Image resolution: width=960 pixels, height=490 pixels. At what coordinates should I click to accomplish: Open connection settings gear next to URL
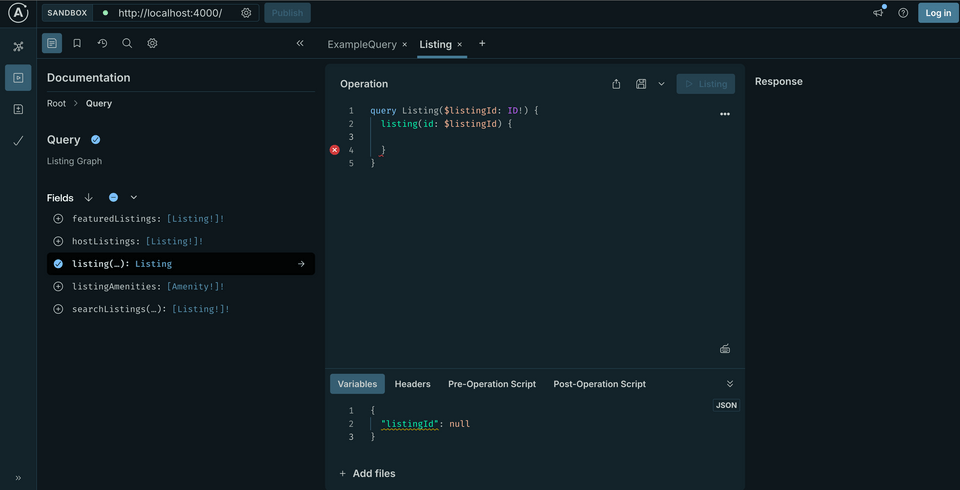click(x=246, y=13)
